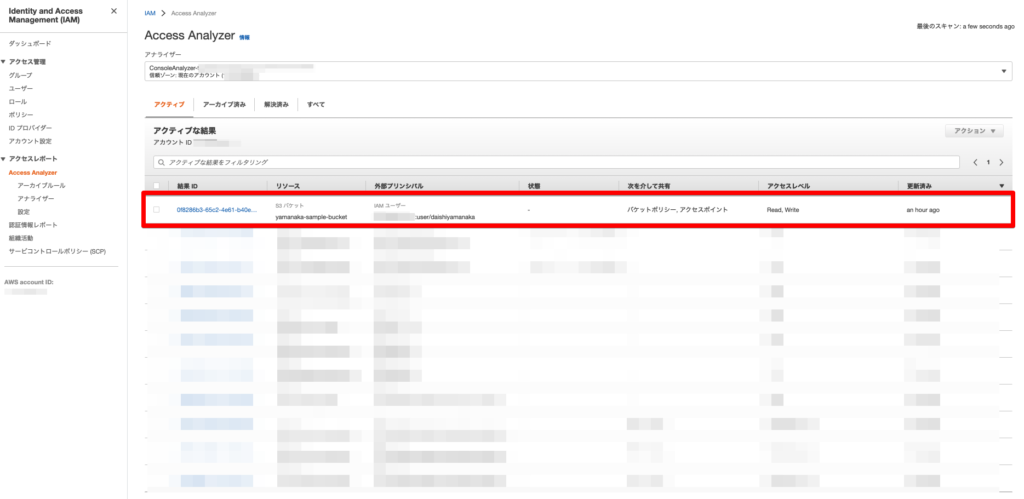Click the search magnifier icon in filter
The image size is (1024, 499).
(x=161, y=162)
